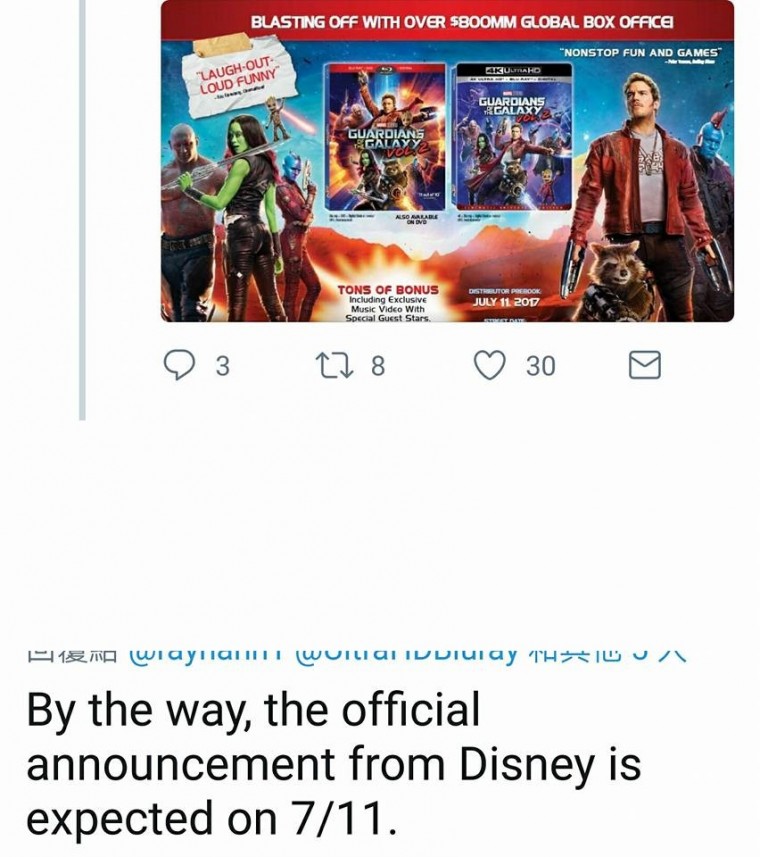Open the second @ mention in the reply line
The image size is (760, 857).
tap(406, 654)
